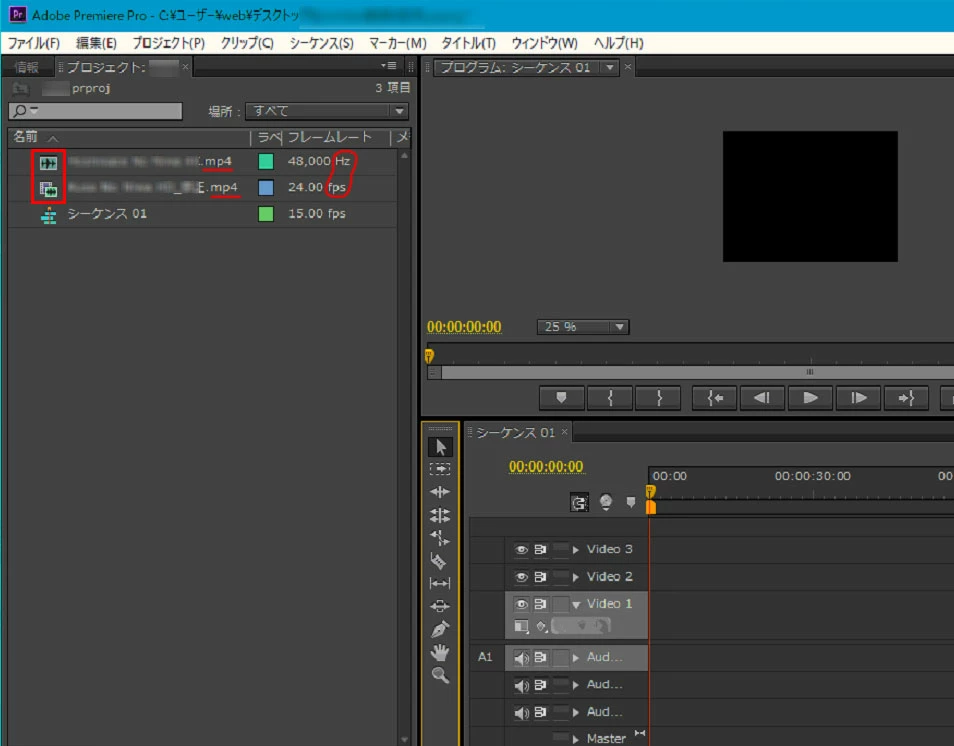Select the Hand tool

[440, 652]
